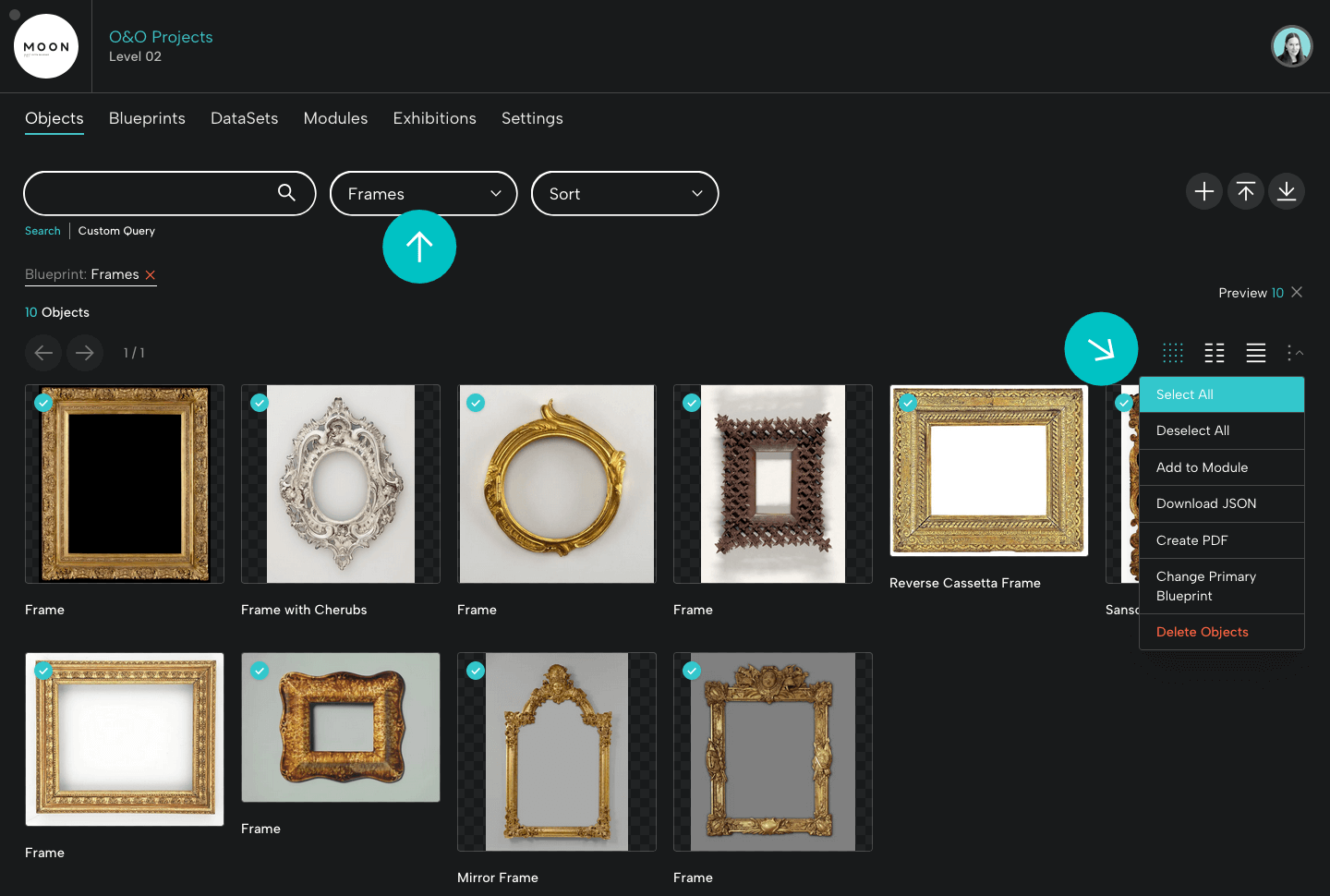The image size is (1330, 896).
Task: Click the download icon in the top toolbar
Action: tap(1286, 191)
